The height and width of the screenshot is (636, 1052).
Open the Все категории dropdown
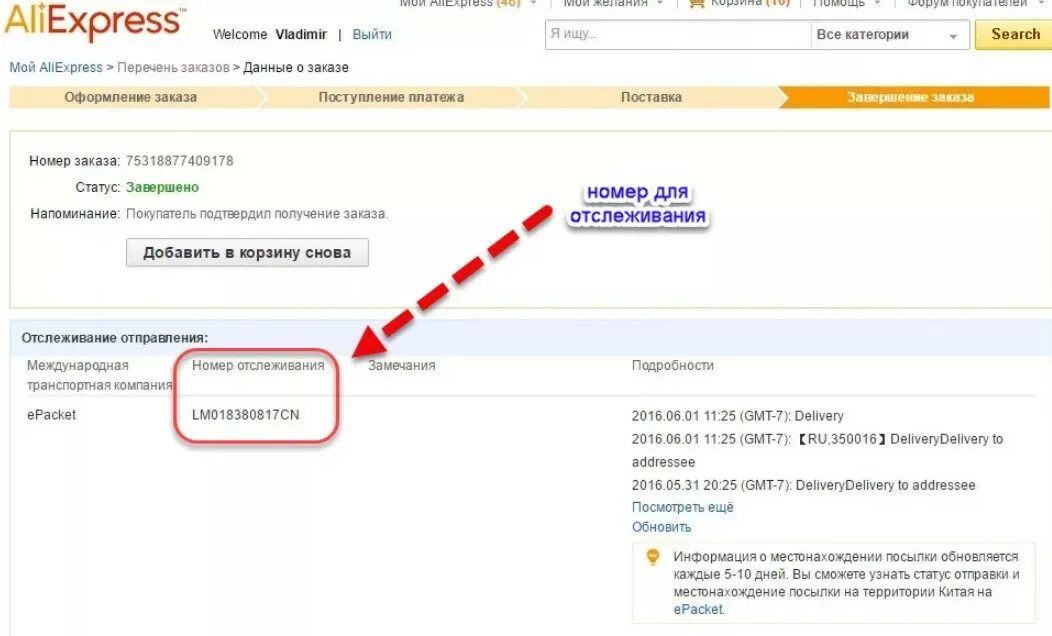click(x=890, y=35)
